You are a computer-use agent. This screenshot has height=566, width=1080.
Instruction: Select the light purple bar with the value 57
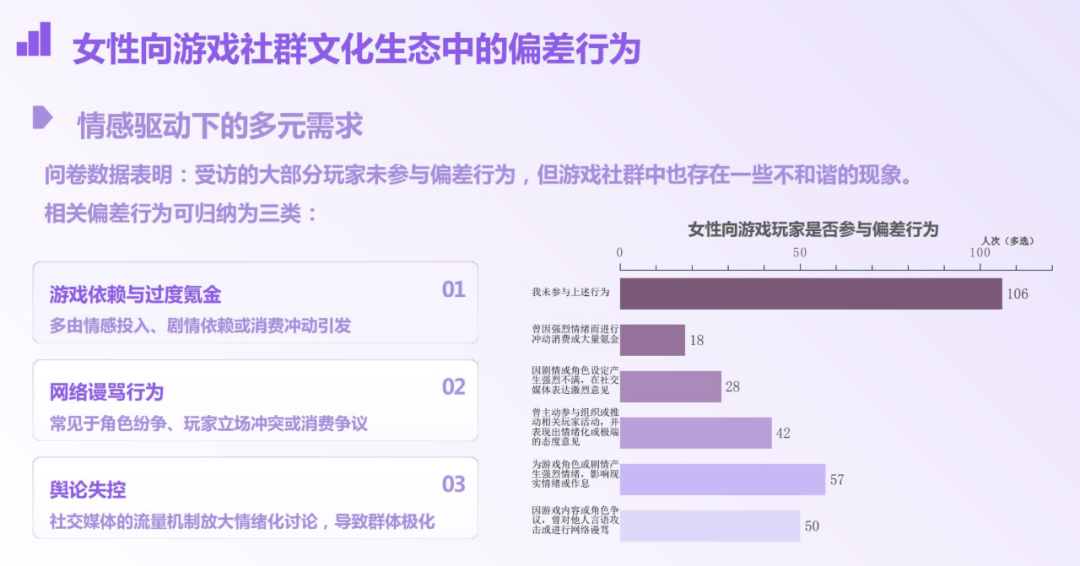723,480
